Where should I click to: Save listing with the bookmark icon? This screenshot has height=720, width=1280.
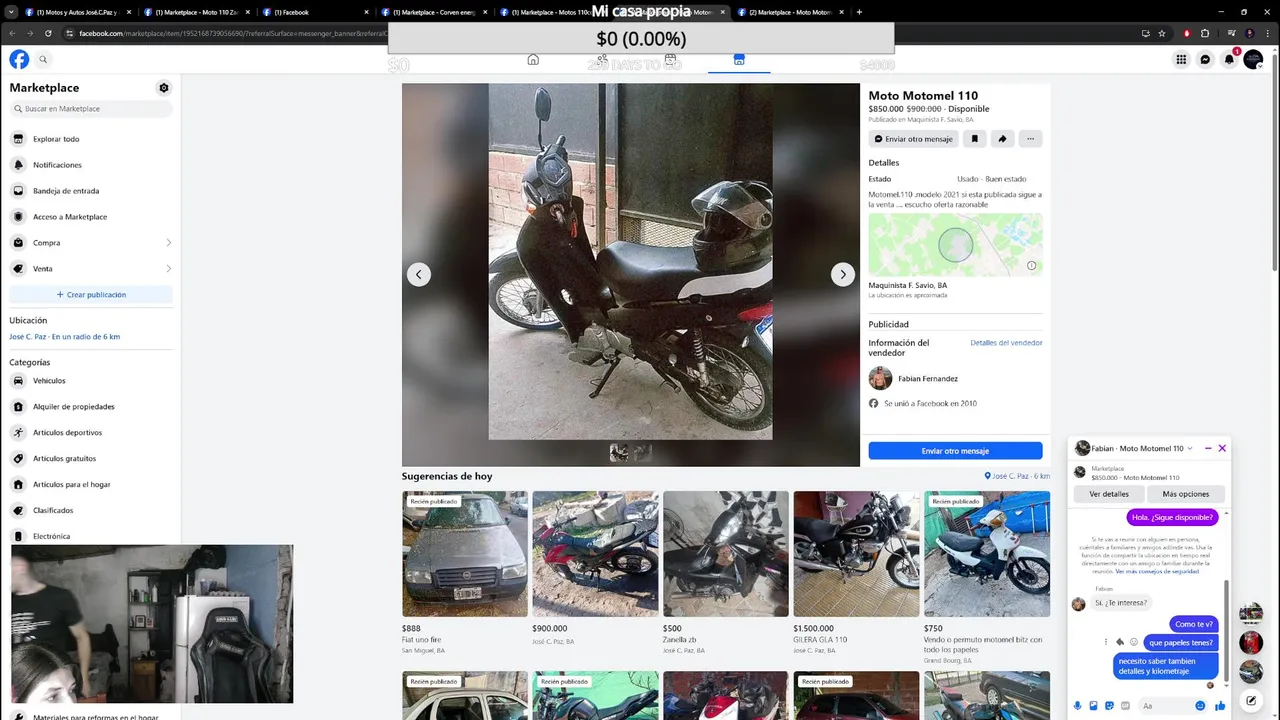975,139
